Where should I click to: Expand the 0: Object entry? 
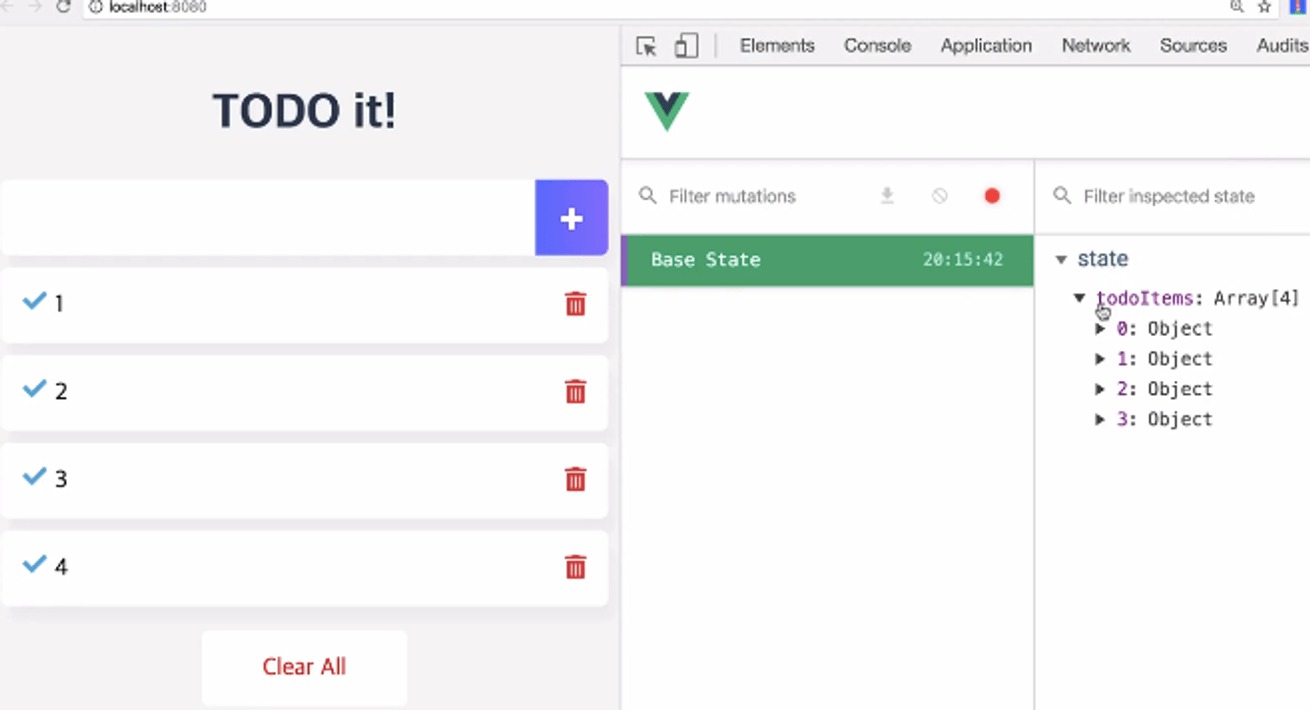pyautogui.click(x=1100, y=328)
